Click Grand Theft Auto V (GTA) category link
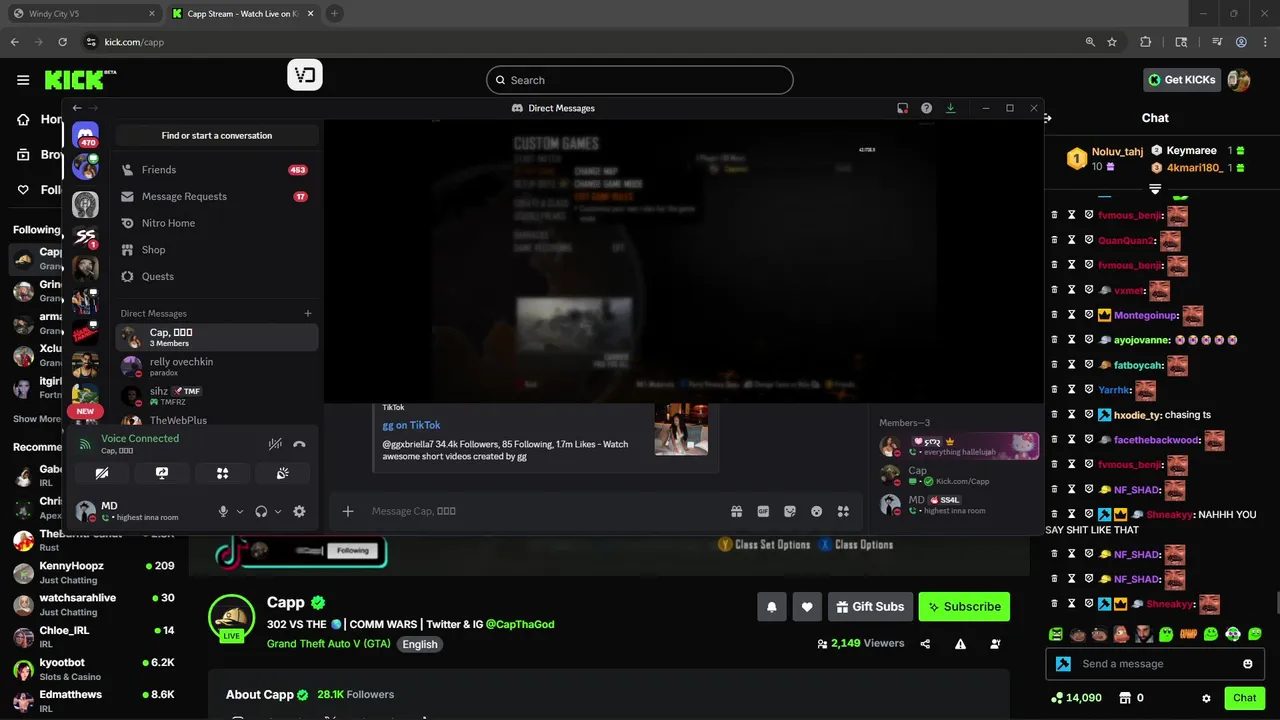This screenshot has height=720, width=1280. [x=329, y=644]
